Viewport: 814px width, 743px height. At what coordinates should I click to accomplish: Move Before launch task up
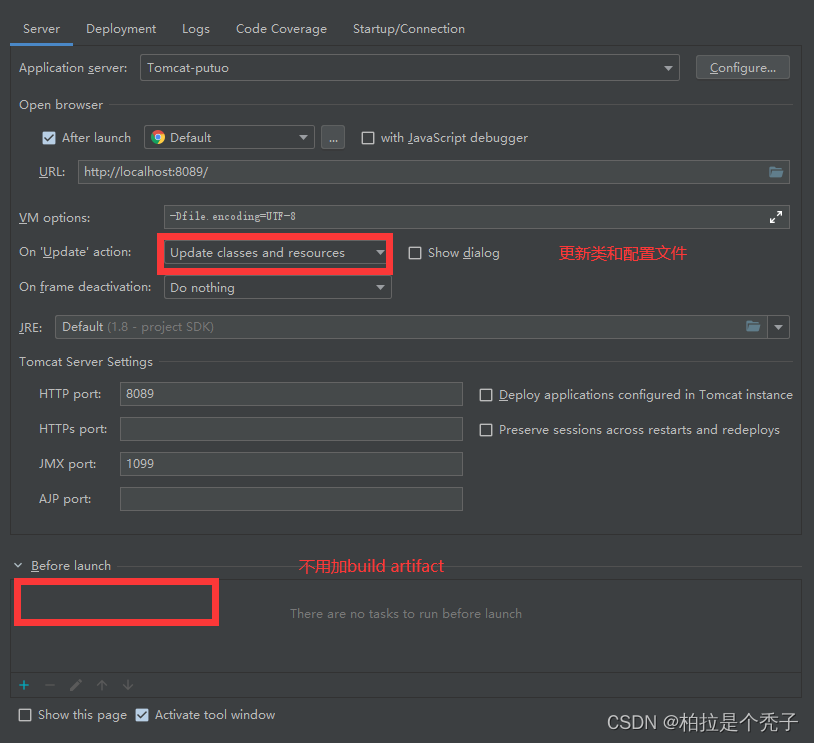tap(102, 685)
